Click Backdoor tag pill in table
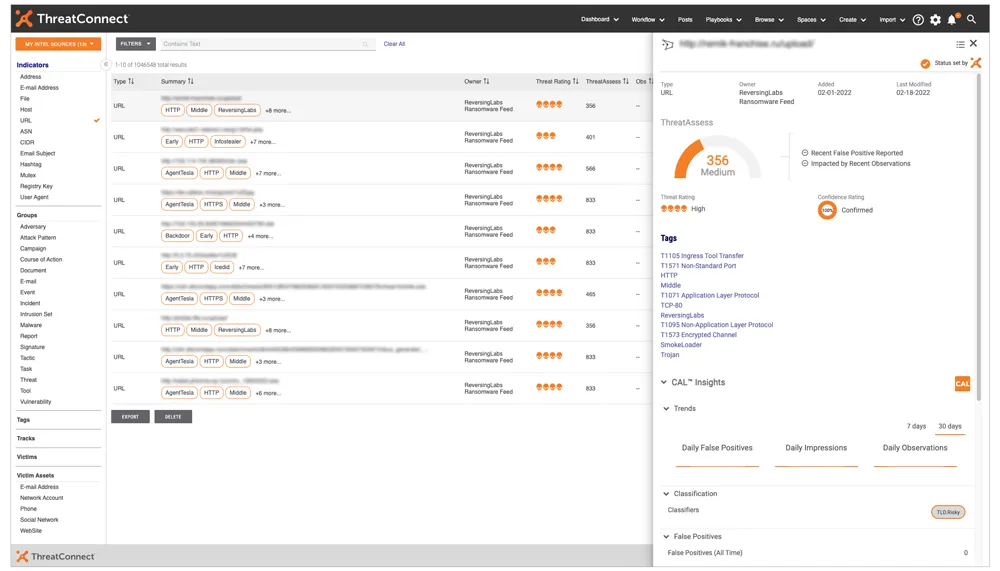The height and width of the screenshot is (571, 1000). click(x=177, y=236)
